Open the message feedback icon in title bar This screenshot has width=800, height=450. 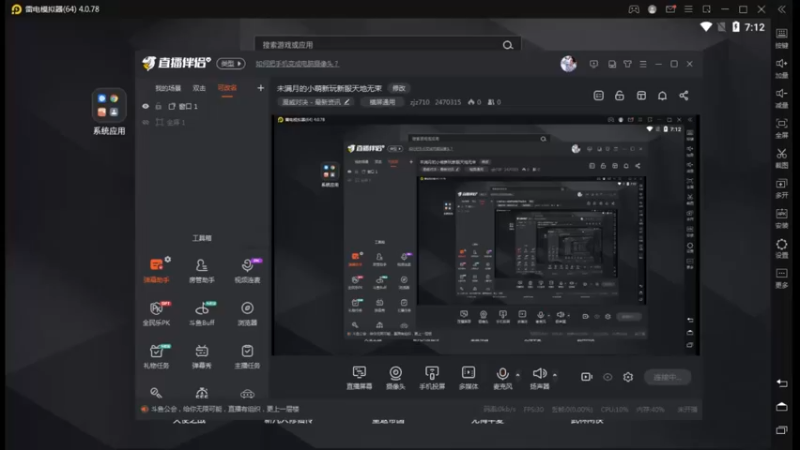point(593,64)
